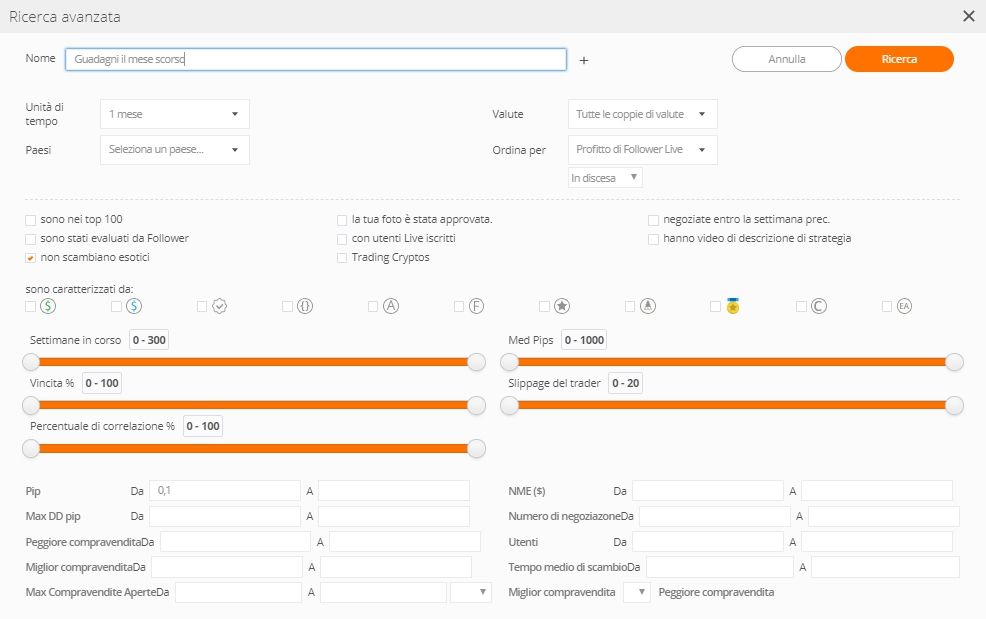Click the Tempo medio di scambio 'Da' field
Image resolution: width=986 pixels, height=619 pixels.
pyautogui.click(x=720, y=567)
